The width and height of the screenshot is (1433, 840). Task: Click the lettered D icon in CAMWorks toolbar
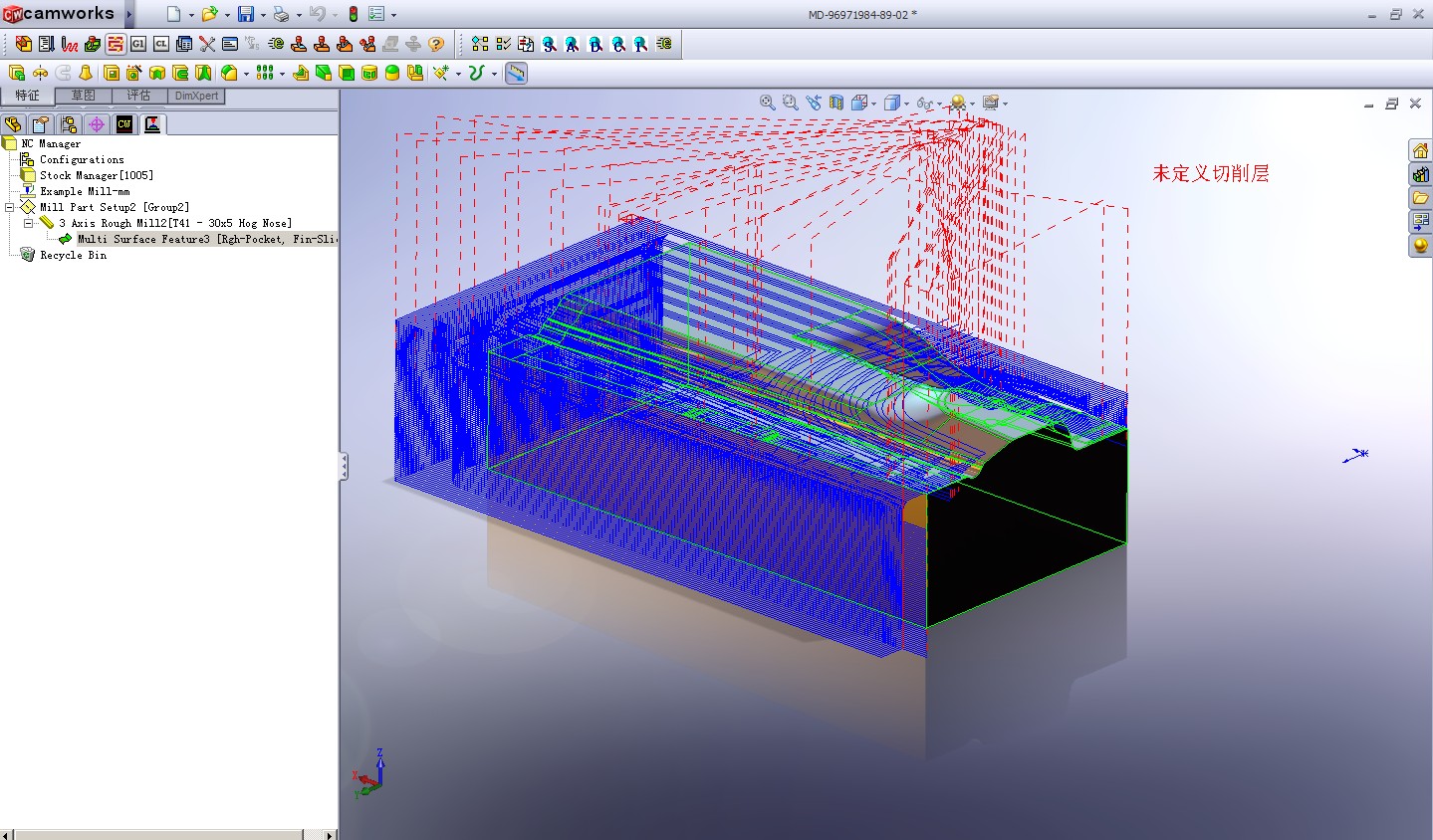[x=595, y=44]
